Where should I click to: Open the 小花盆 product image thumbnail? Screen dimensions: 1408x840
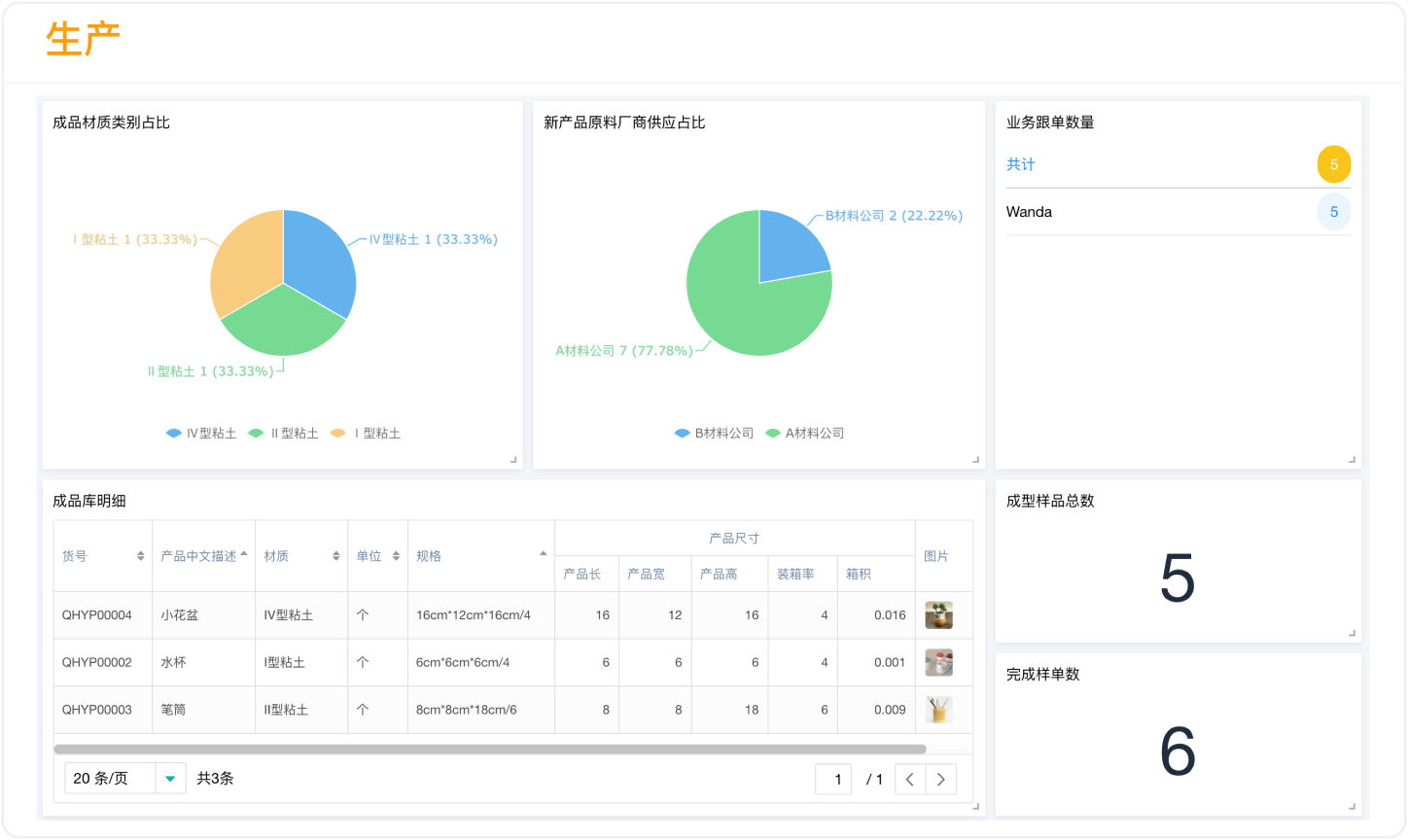pyautogui.click(x=938, y=615)
